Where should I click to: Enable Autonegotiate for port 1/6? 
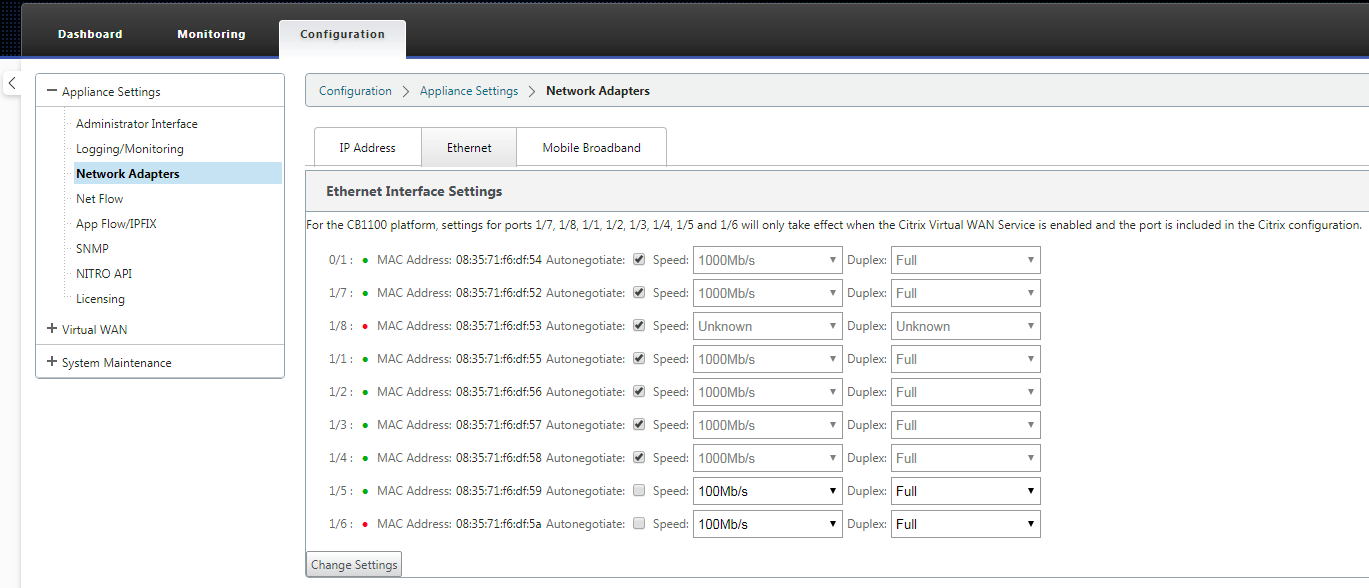[x=639, y=524]
